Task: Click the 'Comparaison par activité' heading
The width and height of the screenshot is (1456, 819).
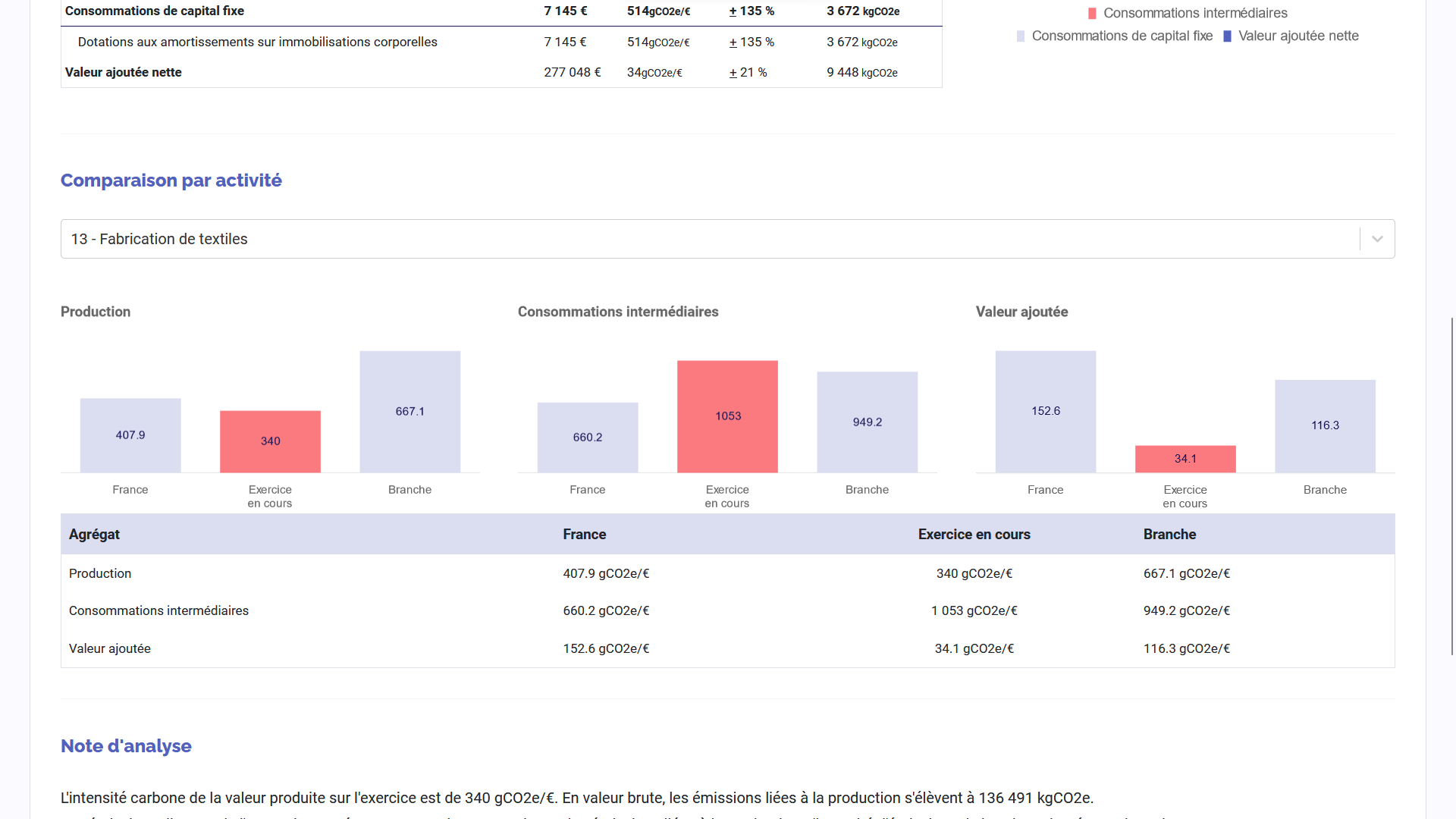Action: tap(171, 180)
